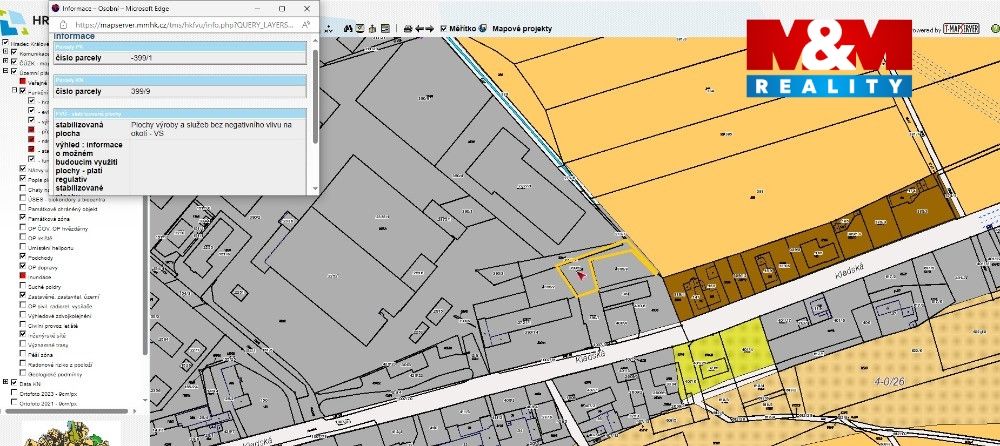The image size is (1000, 446).
Task: Close the Informace Edge popup window
Action: click(307, 9)
